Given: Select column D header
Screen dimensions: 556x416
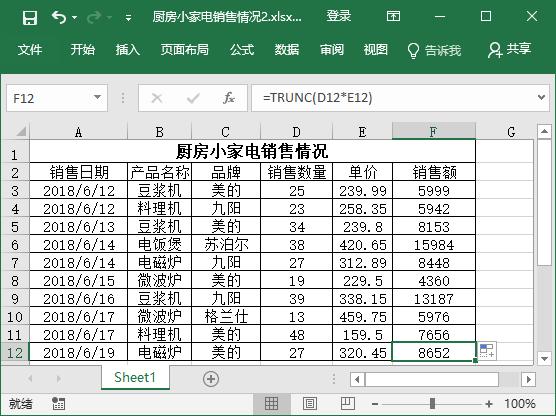Looking at the screenshot, I should click(296, 132).
